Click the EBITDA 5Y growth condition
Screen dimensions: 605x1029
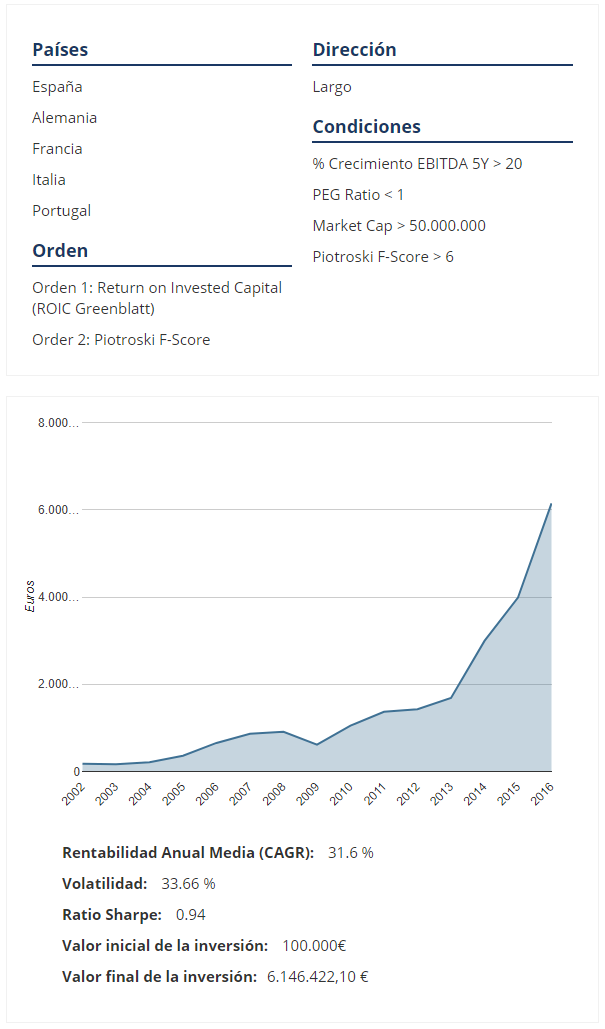(x=417, y=163)
